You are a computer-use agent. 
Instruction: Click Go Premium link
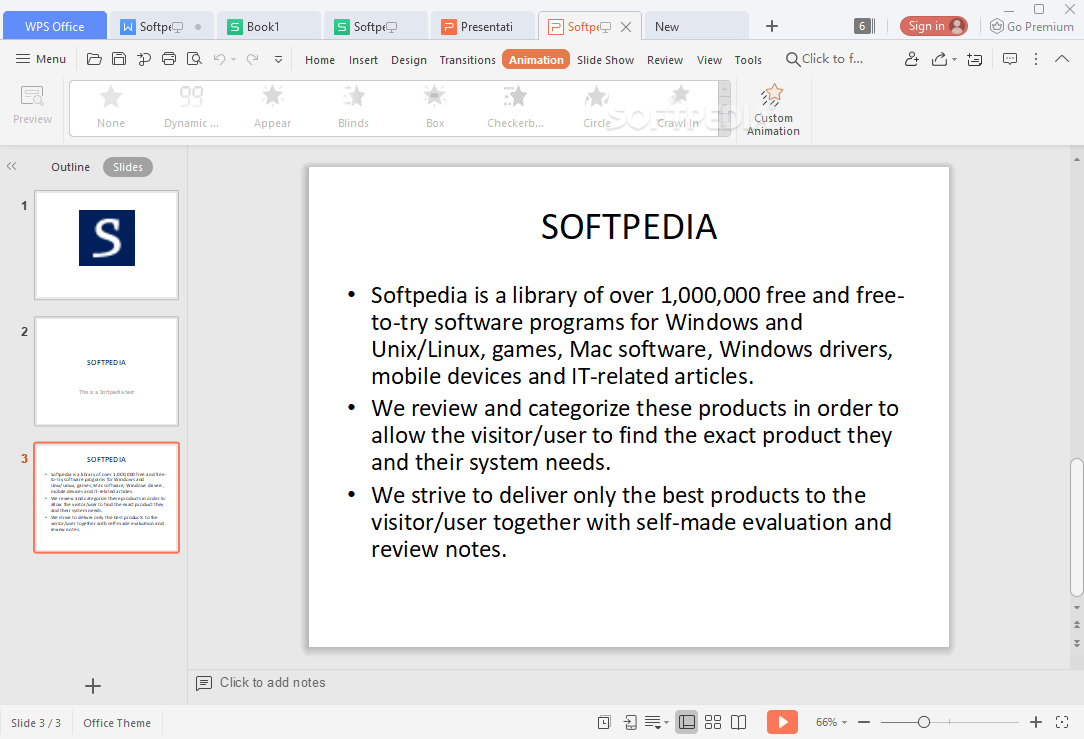point(1031,26)
